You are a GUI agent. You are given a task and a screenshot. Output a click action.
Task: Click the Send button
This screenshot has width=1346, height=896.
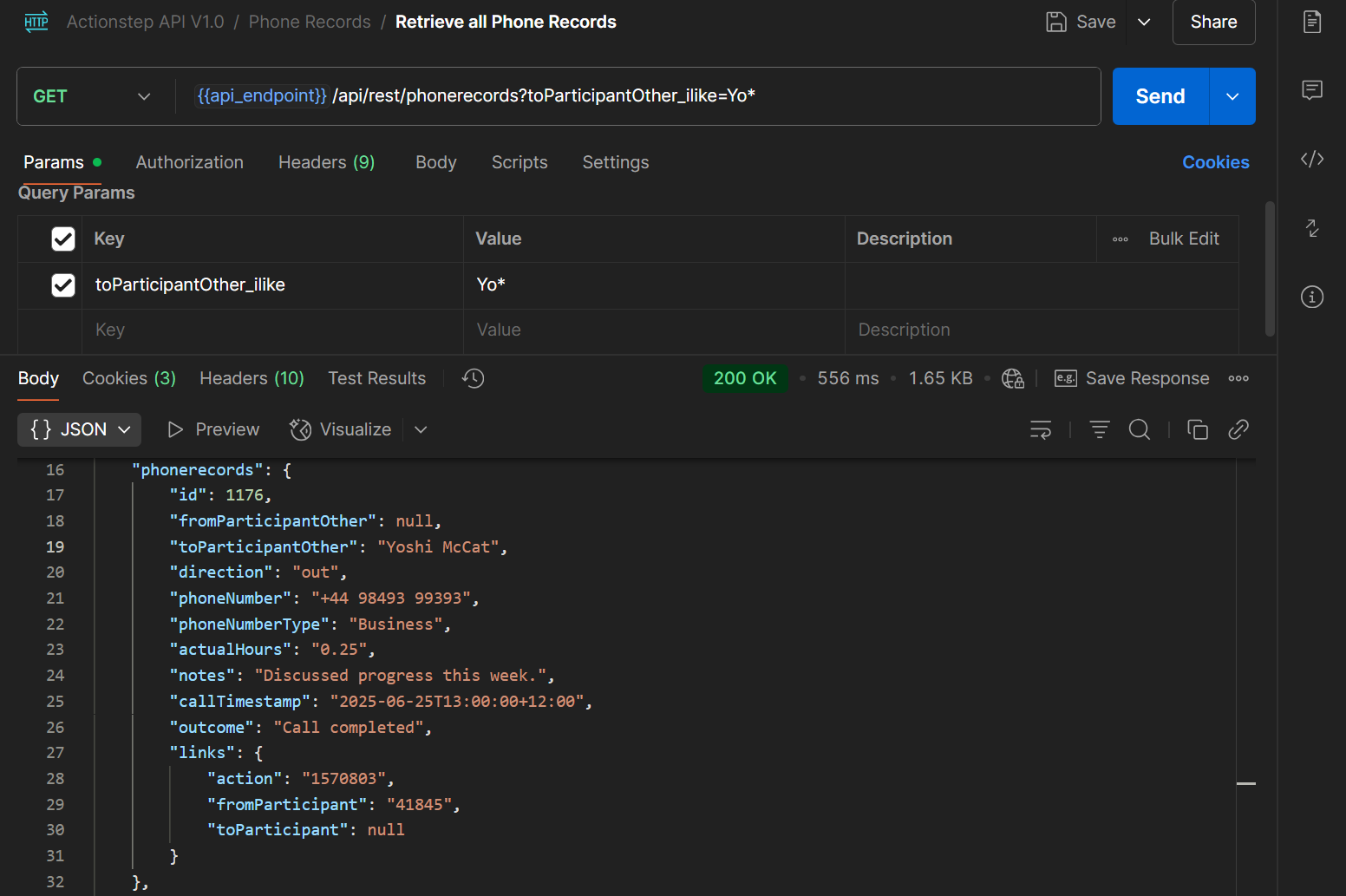1160,96
